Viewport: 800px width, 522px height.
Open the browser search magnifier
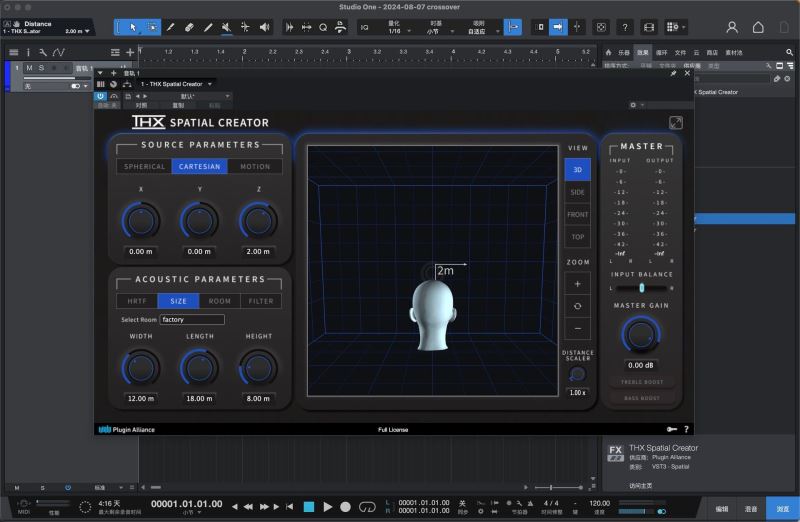[x=789, y=52]
